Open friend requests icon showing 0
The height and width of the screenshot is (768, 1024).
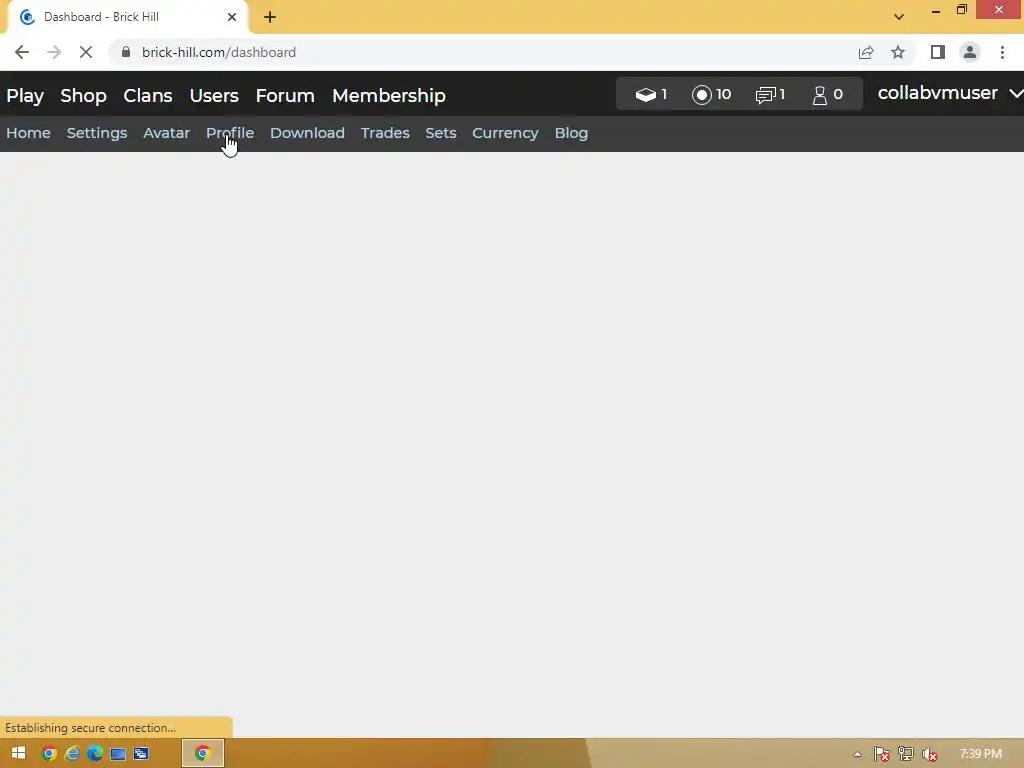[827, 95]
